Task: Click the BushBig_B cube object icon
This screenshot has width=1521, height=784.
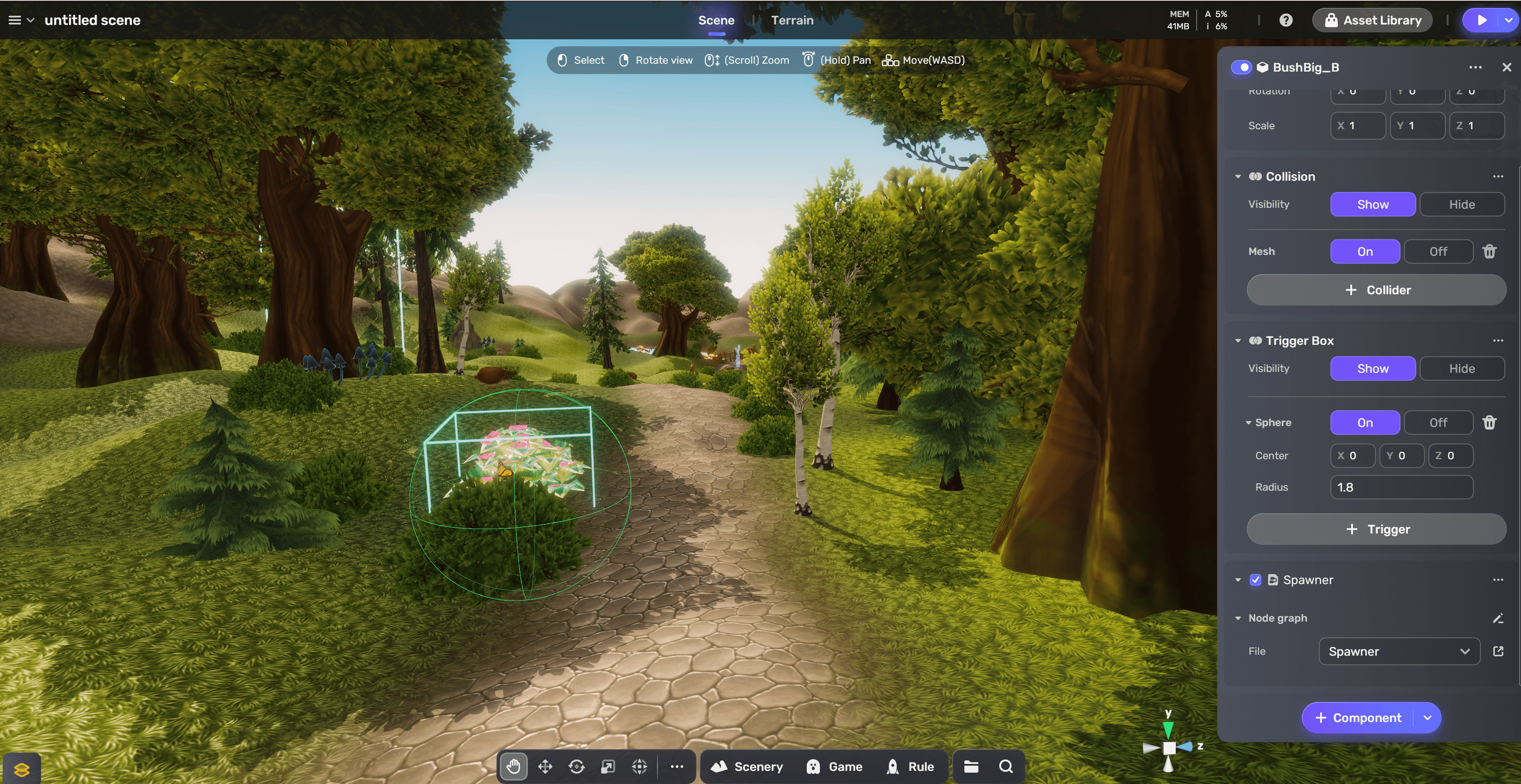Action: [x=1263, y=67]
